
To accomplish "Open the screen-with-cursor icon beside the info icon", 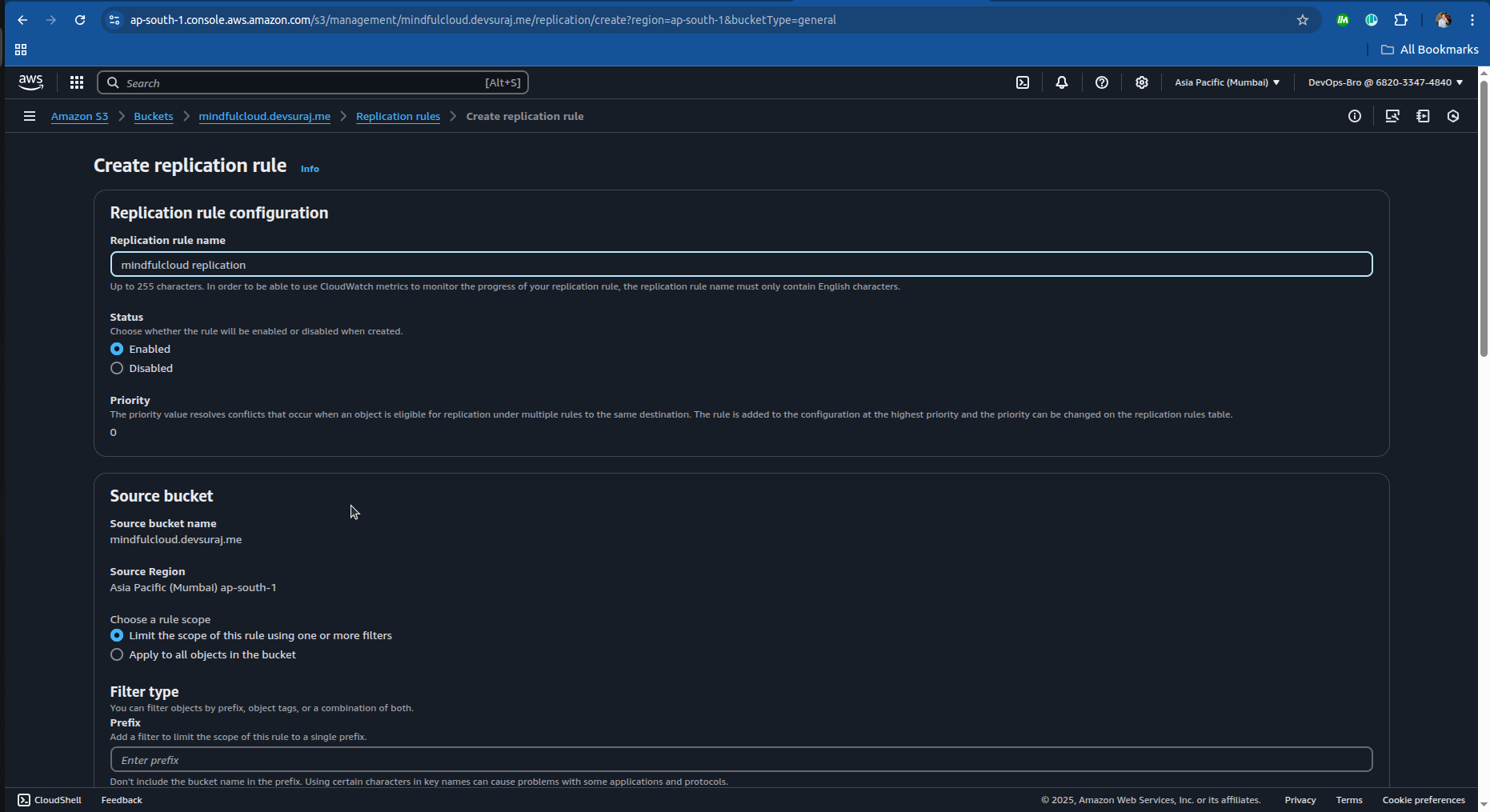I will pyautogui.click(x=1392, y=116).
